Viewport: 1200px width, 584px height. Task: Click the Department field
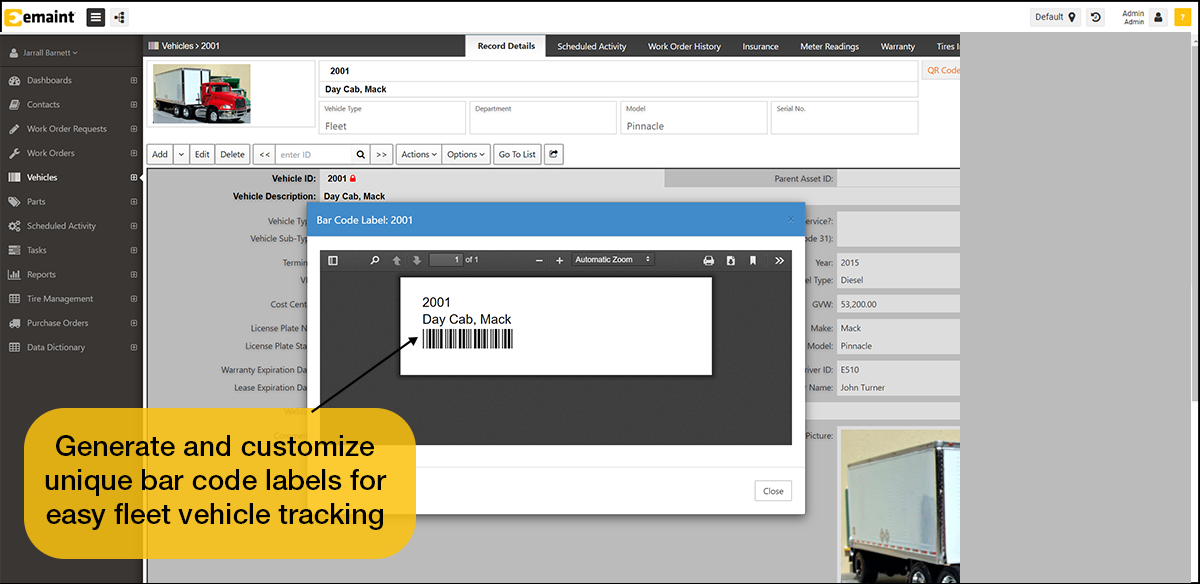(543, 118)
